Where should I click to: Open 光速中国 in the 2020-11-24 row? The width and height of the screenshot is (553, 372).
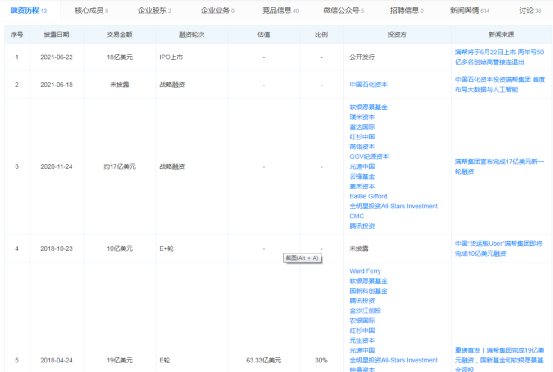coord(362,166)
